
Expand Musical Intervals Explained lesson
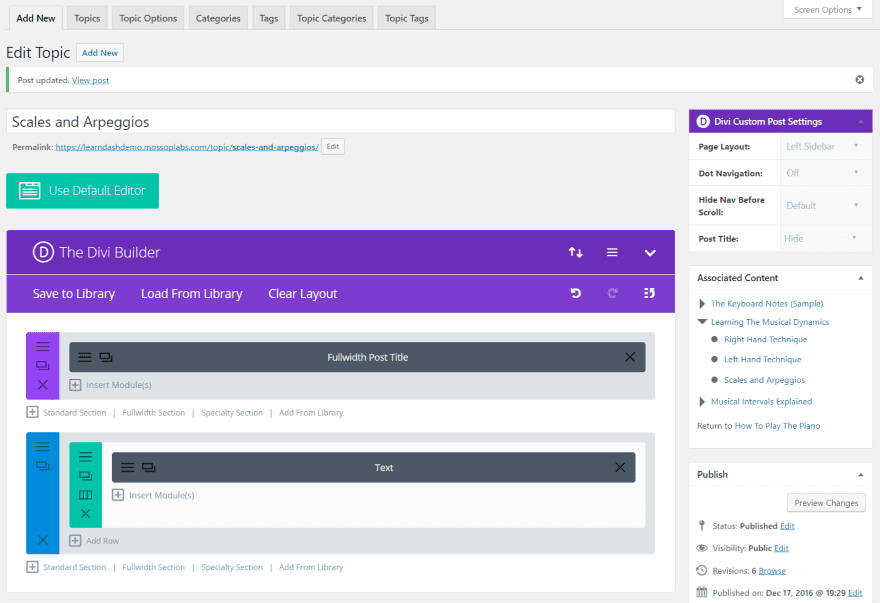(702, 401)
